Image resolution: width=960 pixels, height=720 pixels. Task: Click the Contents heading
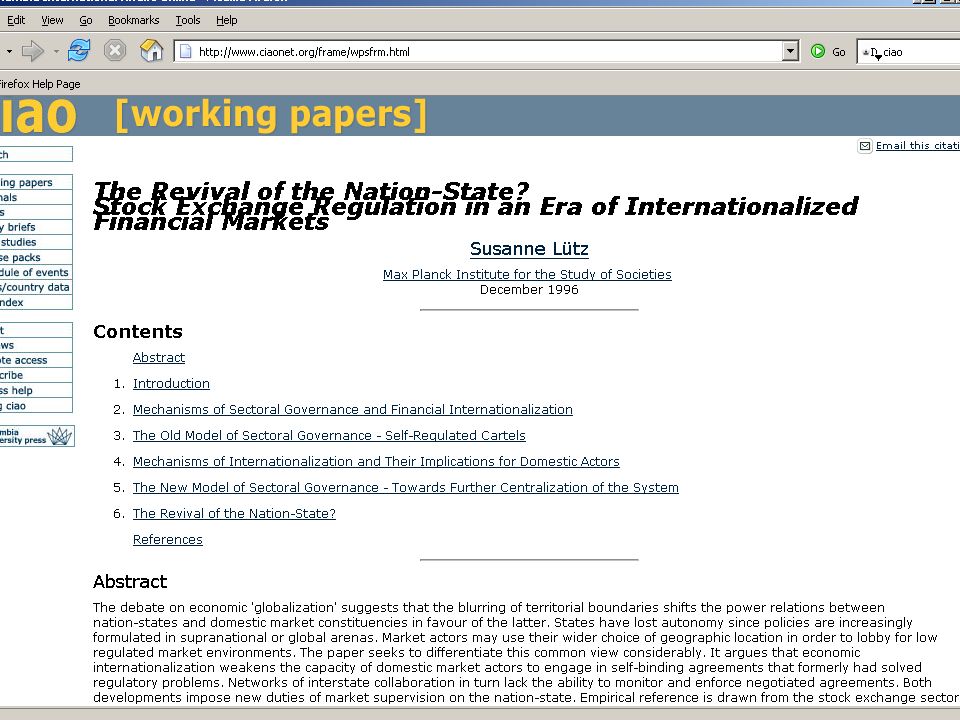[x=138, y=331]
